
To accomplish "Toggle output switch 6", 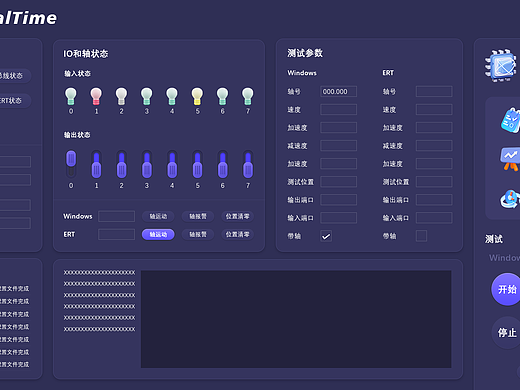I will [x=222, y=164].
